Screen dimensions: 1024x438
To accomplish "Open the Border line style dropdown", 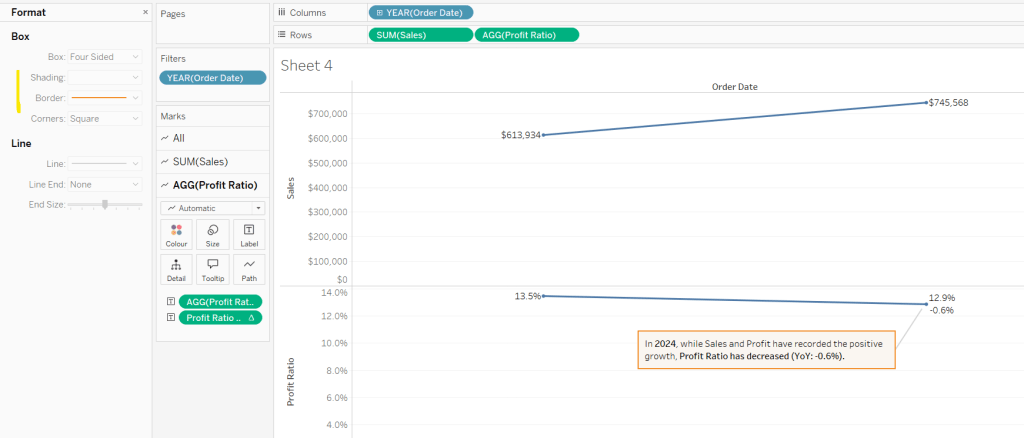I will pyautogui.click(x=105, y=98).
